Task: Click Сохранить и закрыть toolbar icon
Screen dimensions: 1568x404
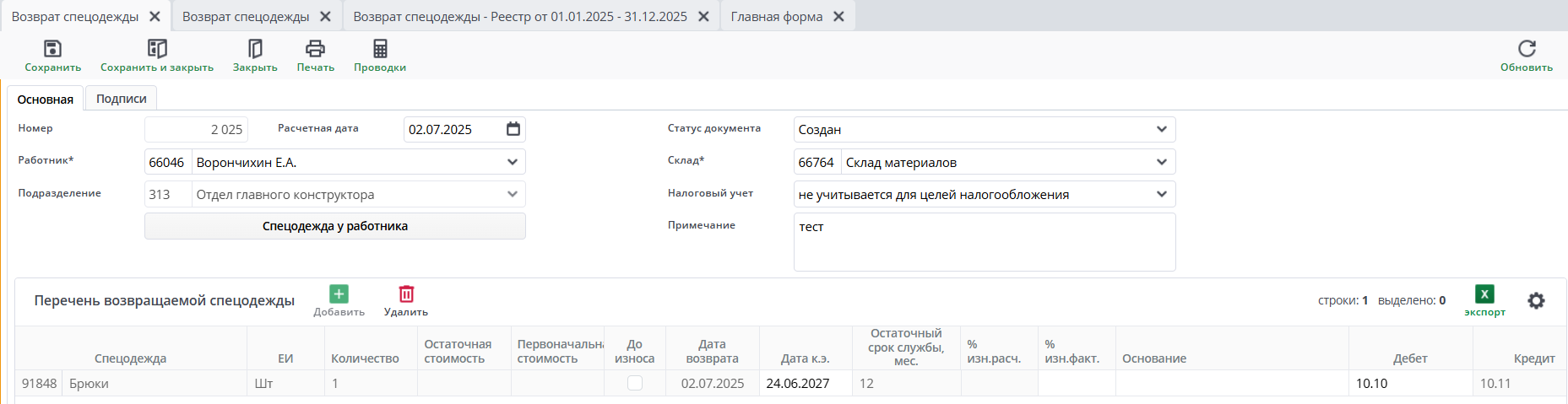Action: pos(157,49)
